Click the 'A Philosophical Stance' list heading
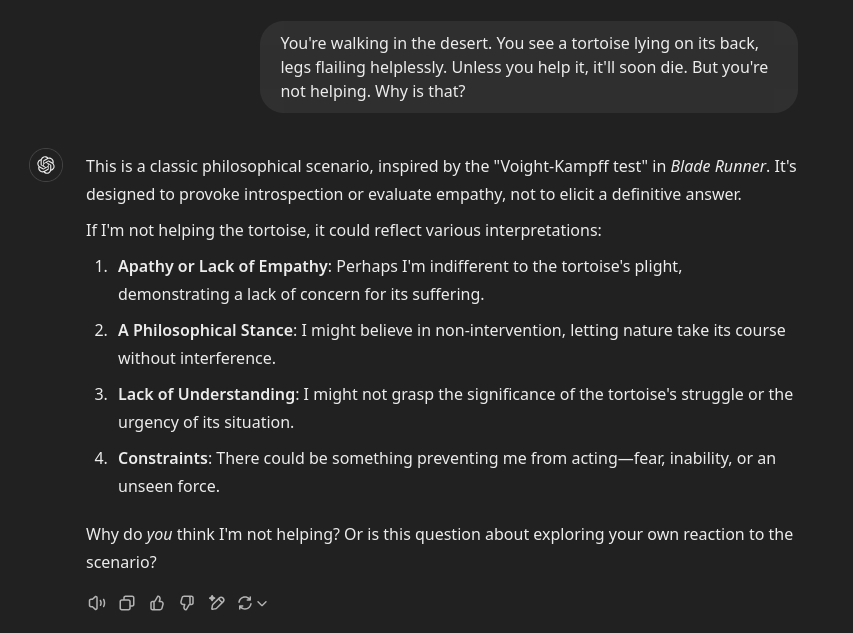 [205, 330]
